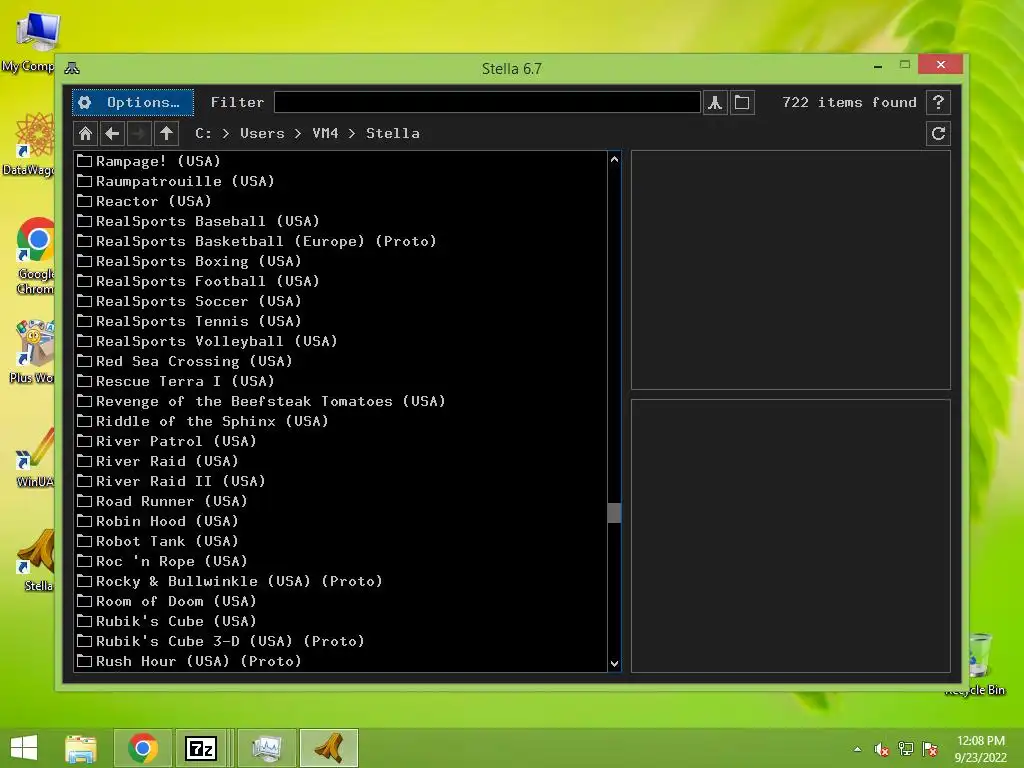Select Rush Hour (USA) (Proto) entry
The image size is (1024, 768).
[x=341, y=662]
